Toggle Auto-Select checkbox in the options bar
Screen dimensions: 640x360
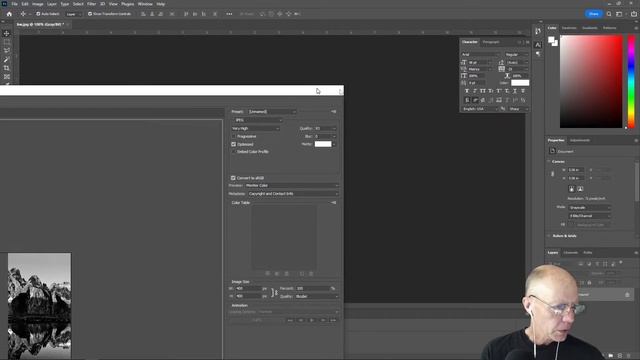pyautogui.click(x=38, y=14)
